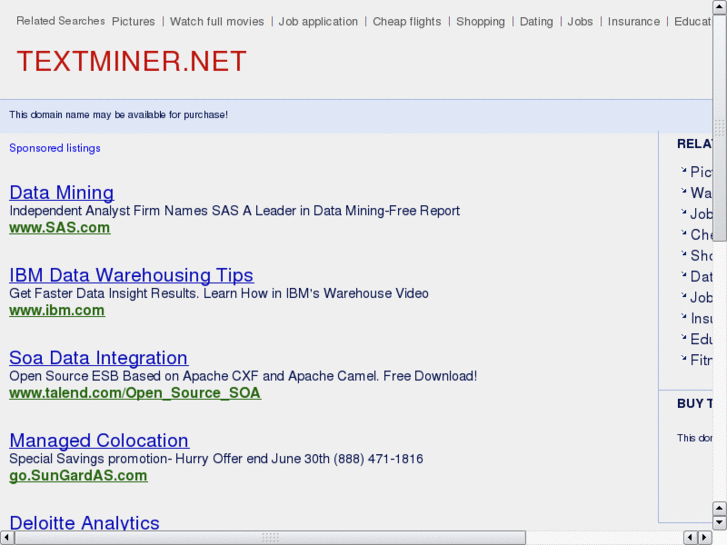Image resolution: width=727 pixels, height=545 pixels.
Task: Click 'This domain name may be available' notice
Action: [x=118, y=115]
